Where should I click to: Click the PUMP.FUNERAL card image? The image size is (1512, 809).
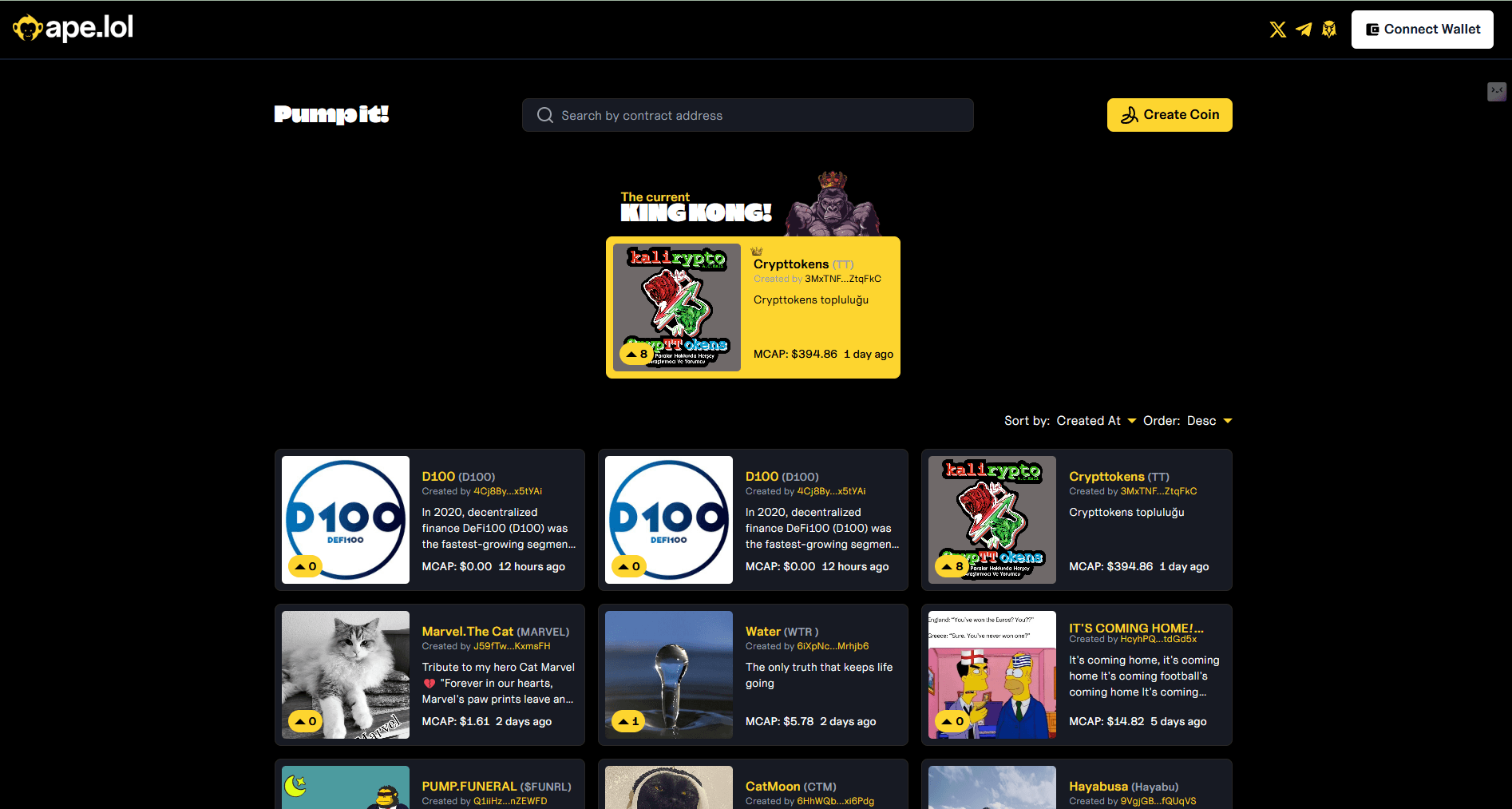346,787
